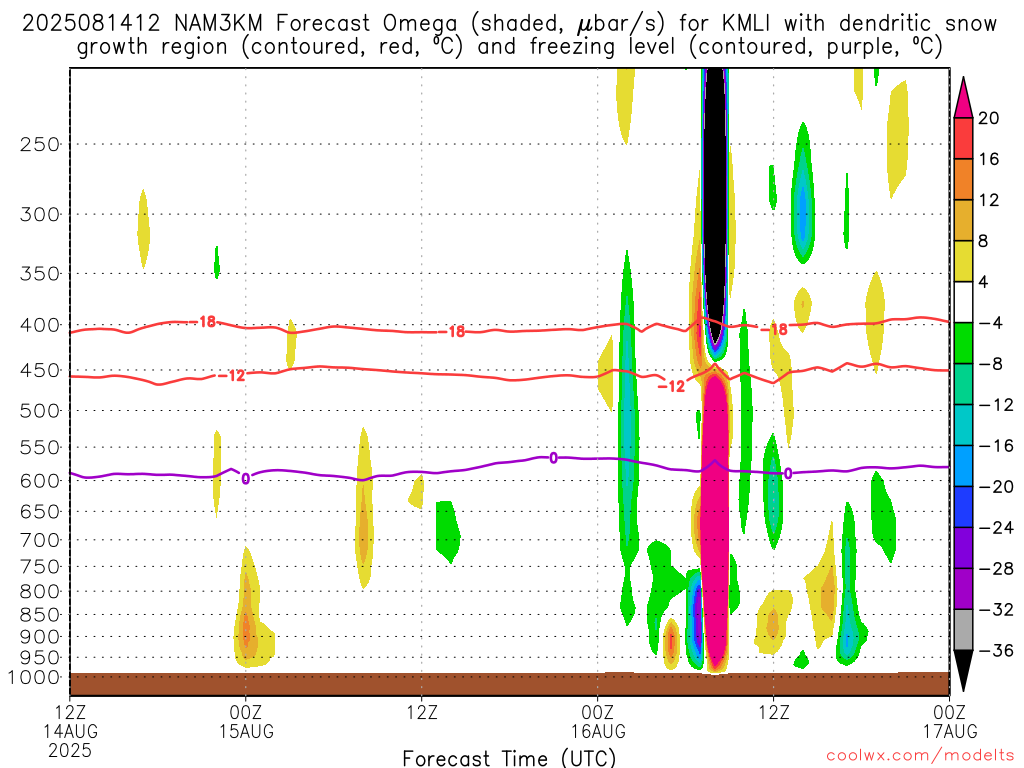Click the purple 0 freezing level label near 00Z 15AUG
1024x768 pixels.
(246, 479)
